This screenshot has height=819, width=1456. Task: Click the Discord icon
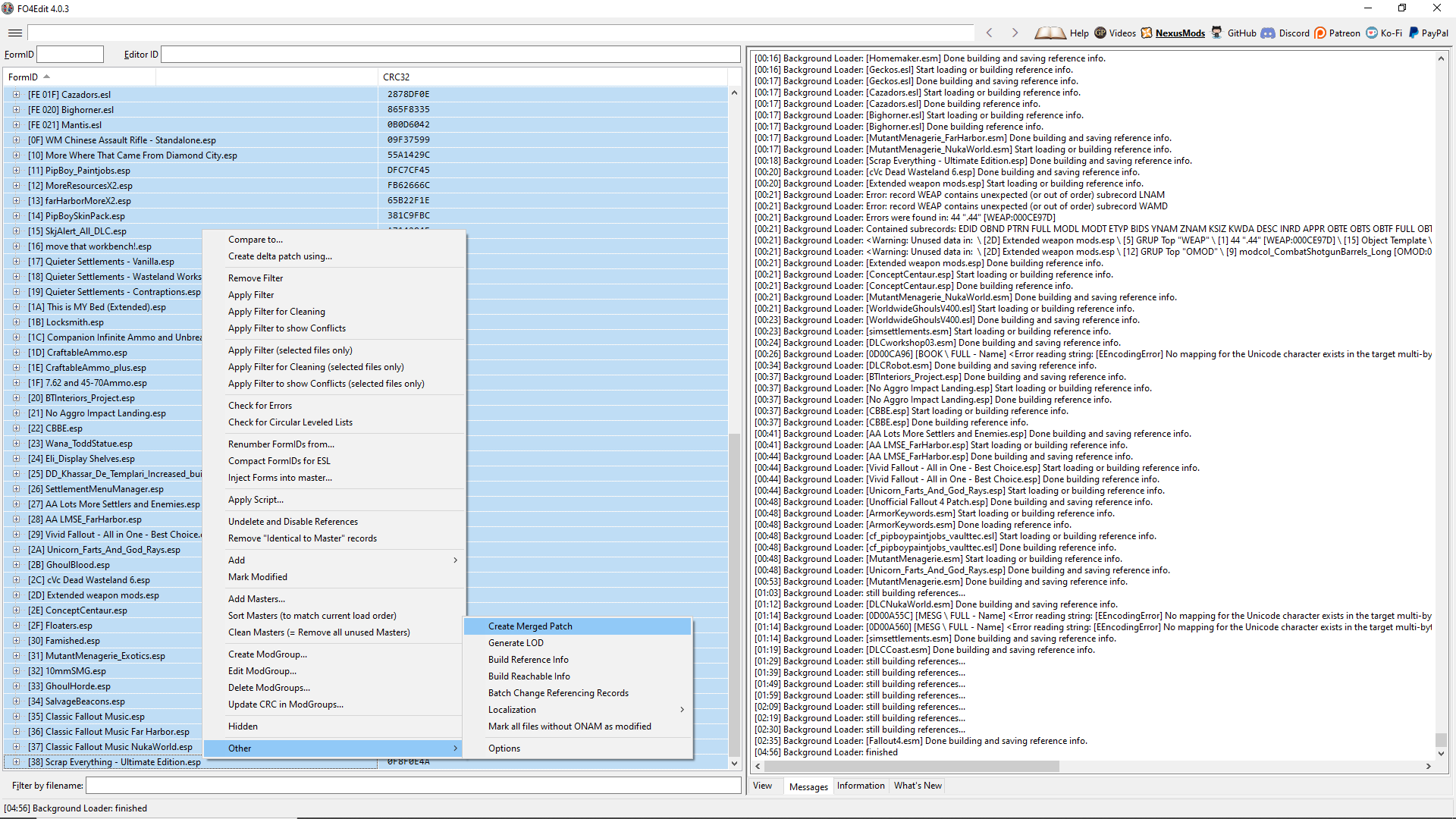[x=1268, y=33]
